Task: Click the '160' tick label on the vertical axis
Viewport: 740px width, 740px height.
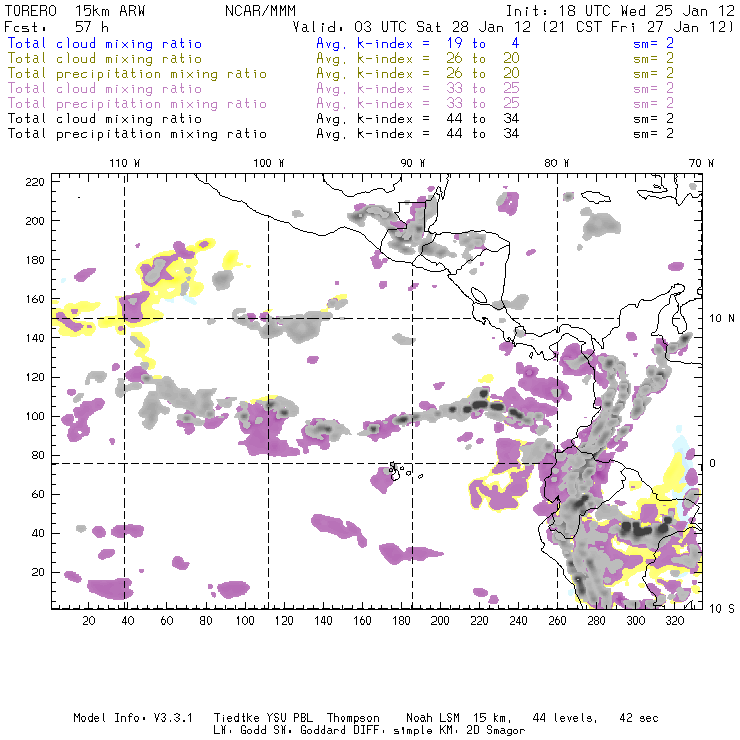Action: [x=35, y=299]
